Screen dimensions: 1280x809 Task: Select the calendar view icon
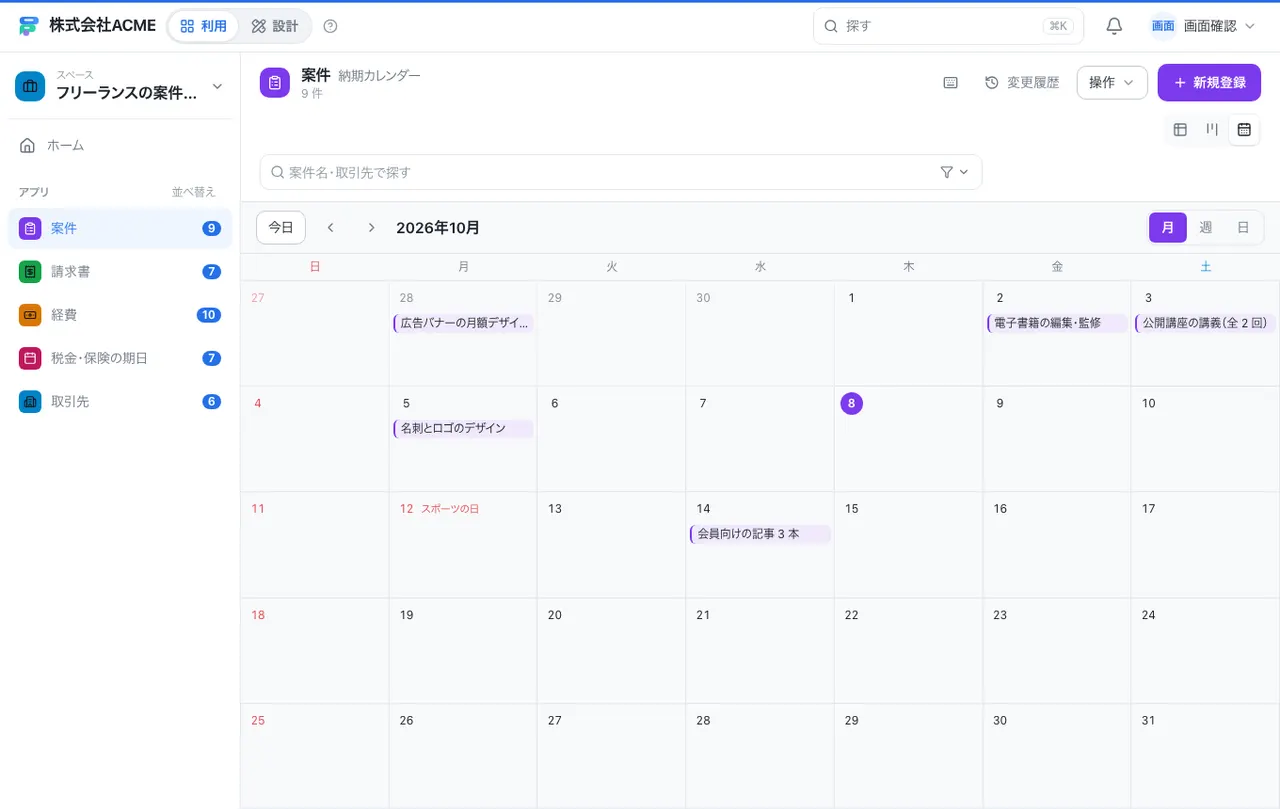[x=1244, y=129]
